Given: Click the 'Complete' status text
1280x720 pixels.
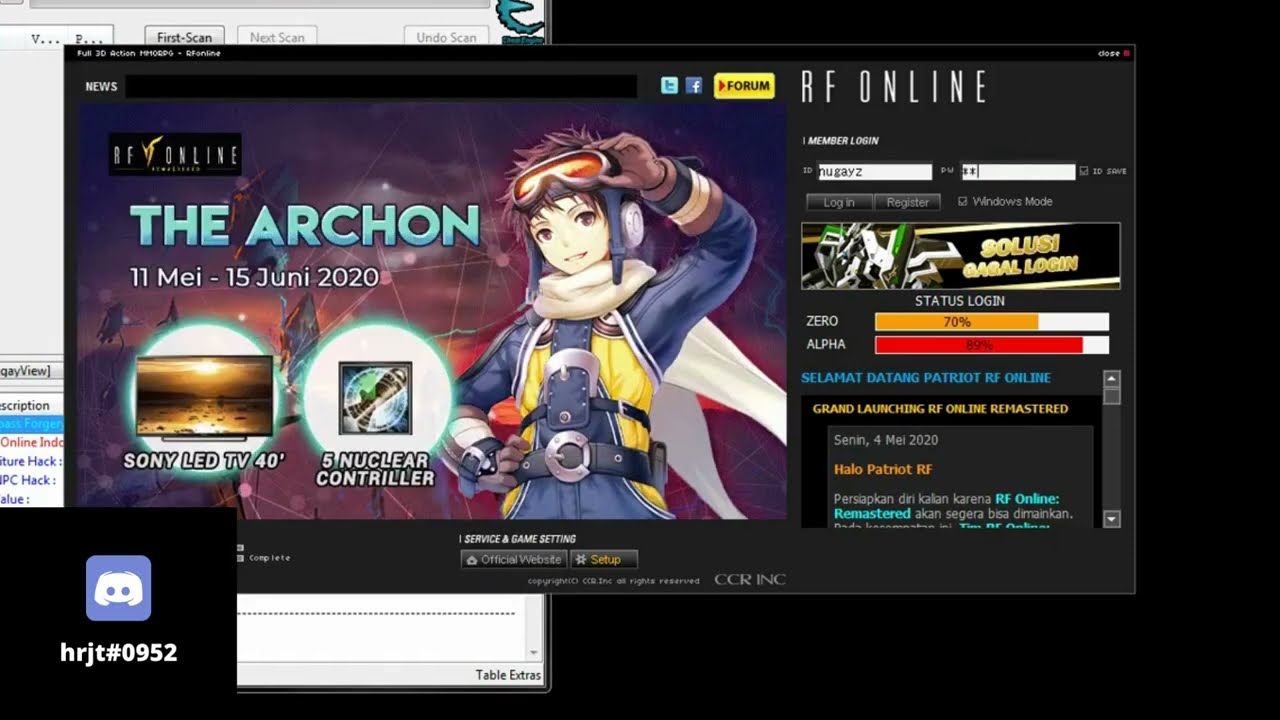Looking at the screenshot, I should tap(270, 558).
